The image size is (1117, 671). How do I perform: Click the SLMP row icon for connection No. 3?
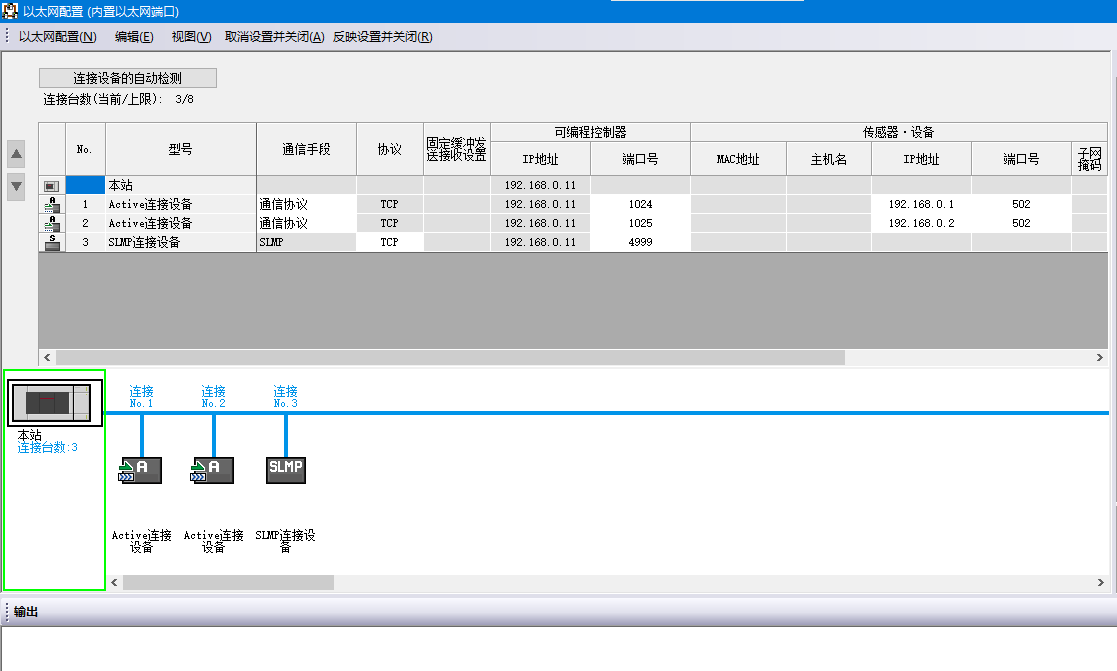pyautogui.click(x=52, y=242)
